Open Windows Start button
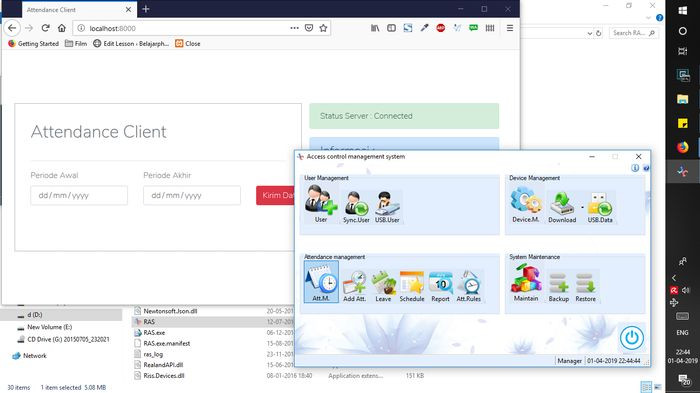This screenshot has height=393, width=700. pyautogui.click(x=682, y=10)
